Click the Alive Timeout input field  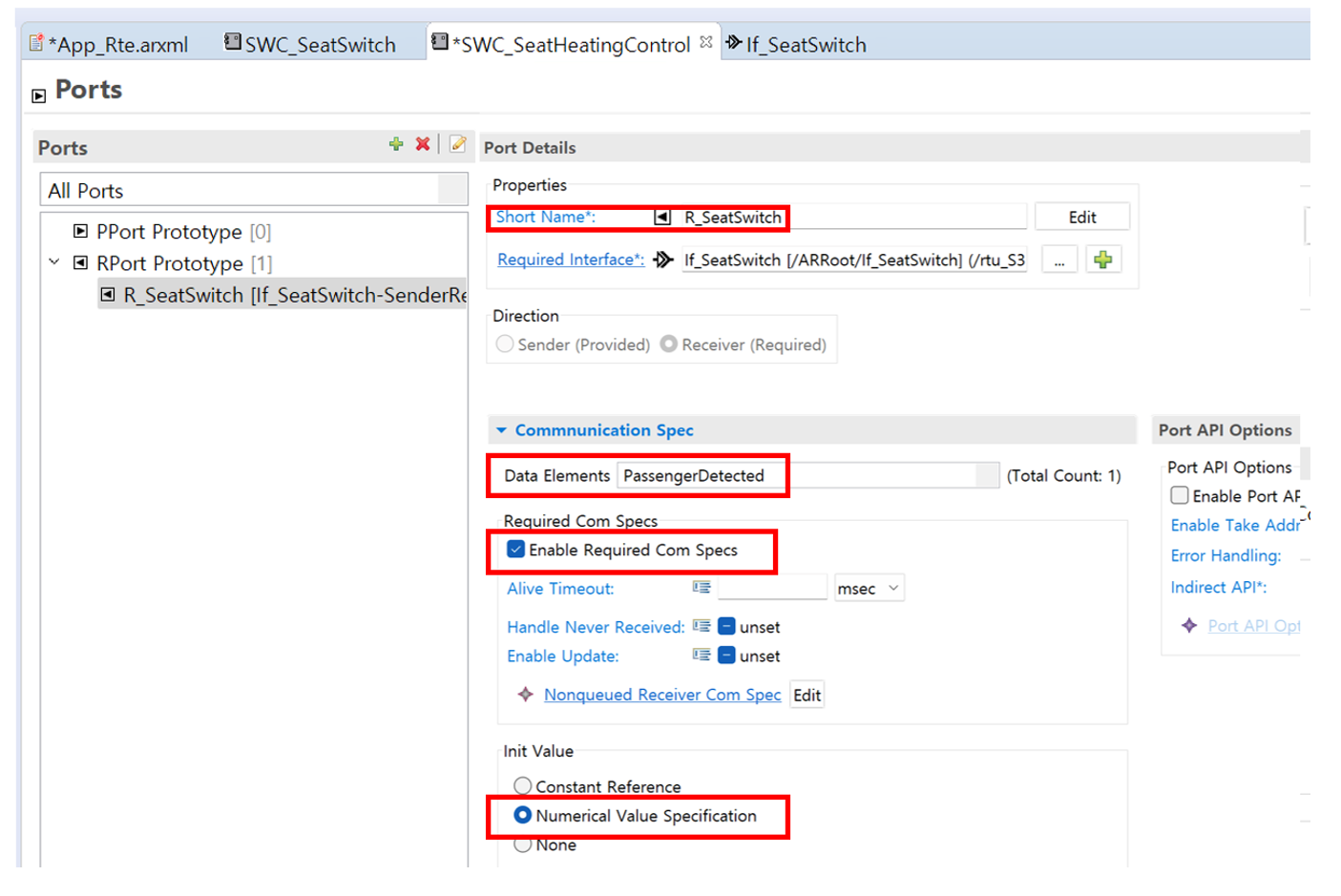click(x=771, y=588)
